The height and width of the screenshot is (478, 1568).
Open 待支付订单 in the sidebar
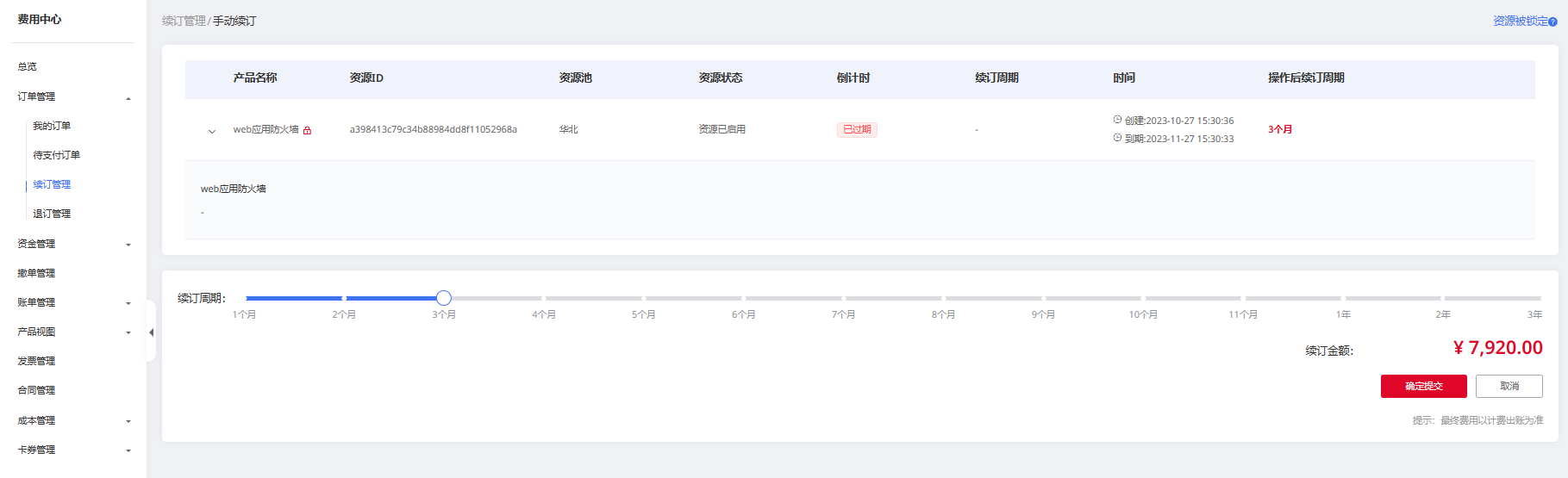click(57, 155)
